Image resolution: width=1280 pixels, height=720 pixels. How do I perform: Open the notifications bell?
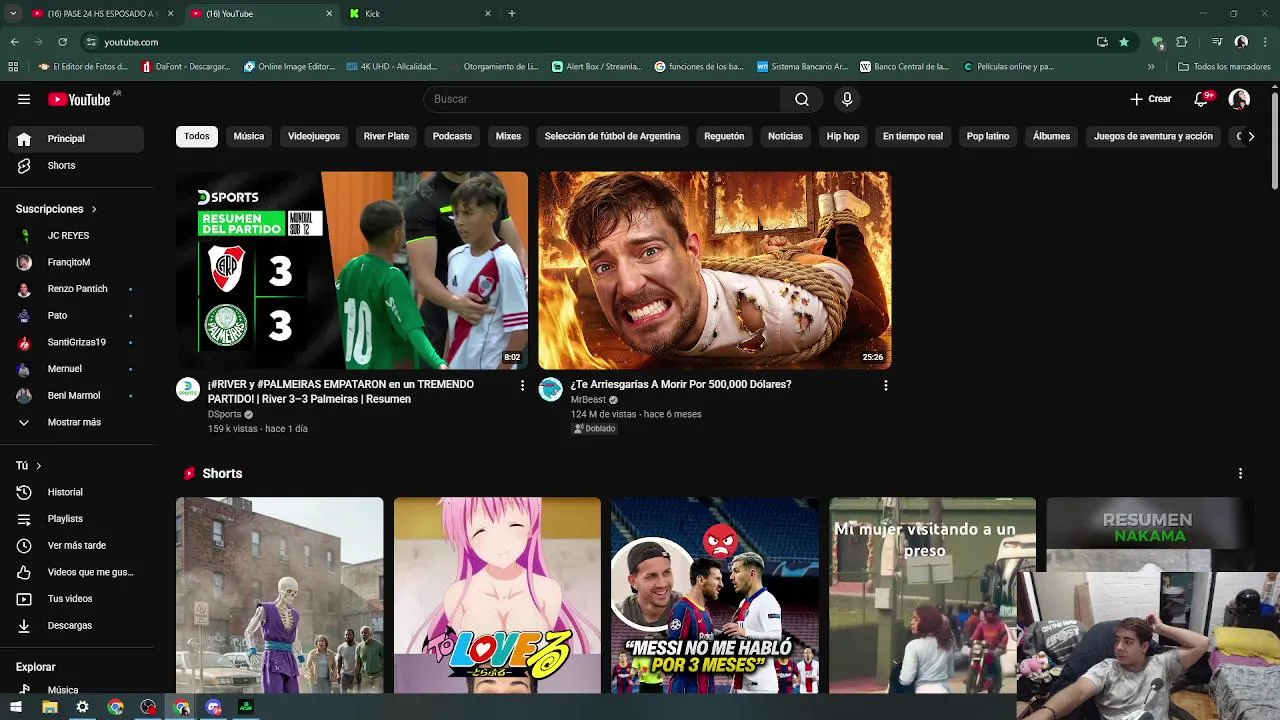pyautogui.click(x=1202, y=99)
